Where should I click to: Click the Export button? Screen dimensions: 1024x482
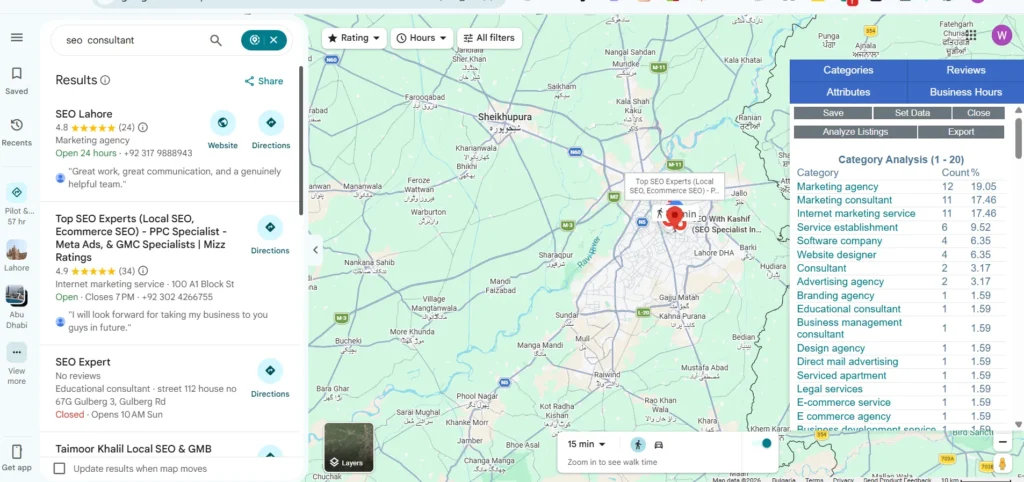pyautogui.click(x=961, y=132)
